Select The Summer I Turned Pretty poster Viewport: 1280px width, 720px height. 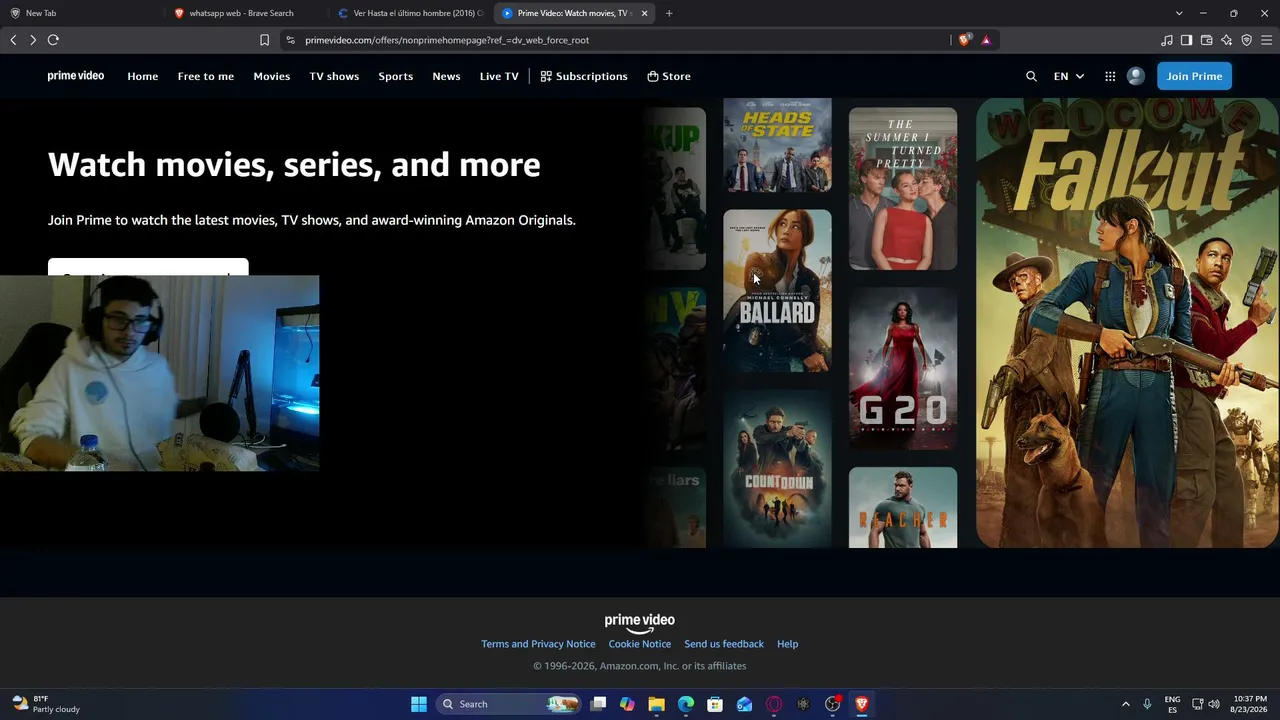pos(903,188)
